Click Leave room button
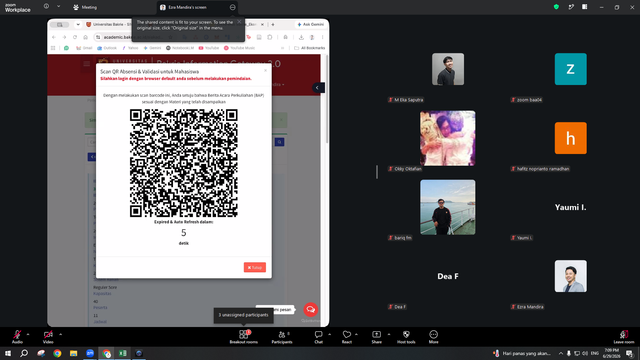 (x=624, y=337)
